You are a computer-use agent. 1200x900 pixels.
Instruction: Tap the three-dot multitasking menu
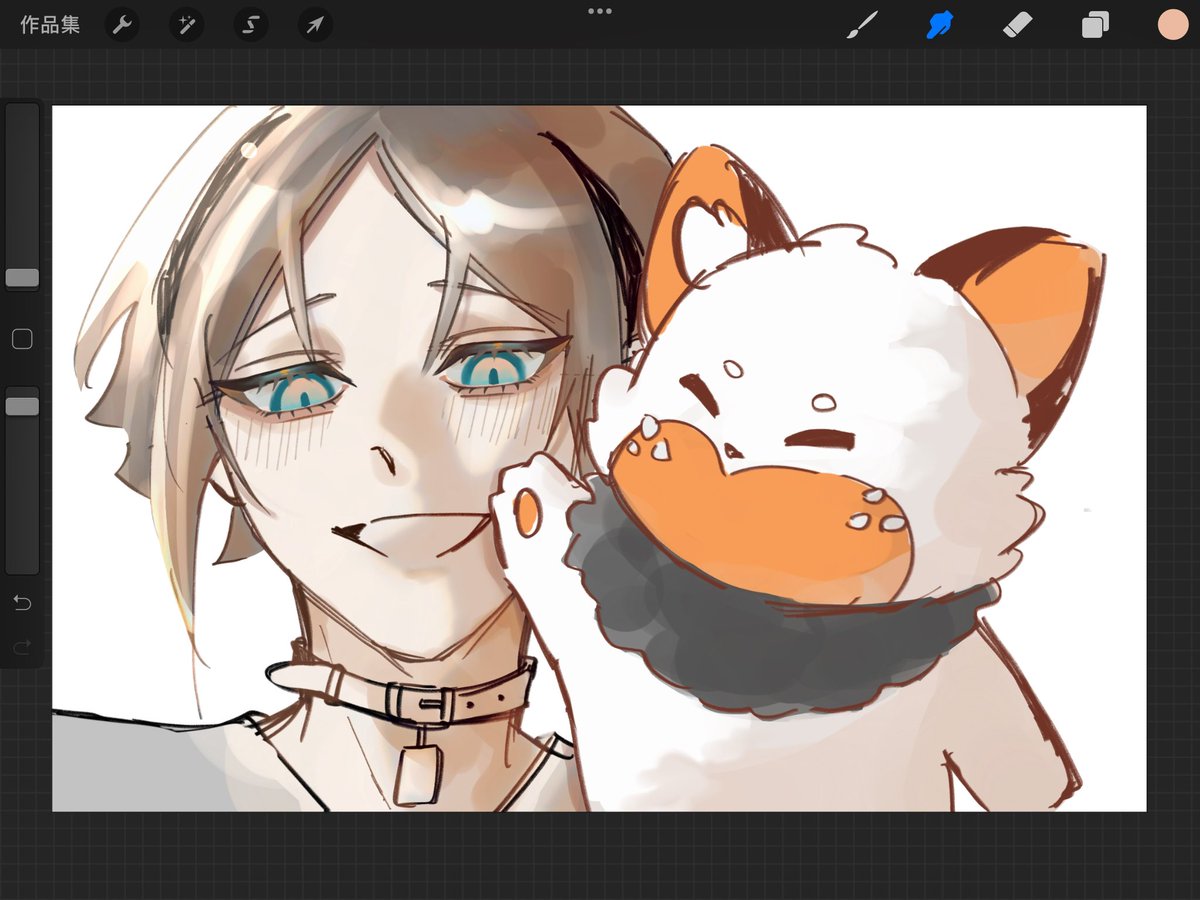tap(600, 11)
